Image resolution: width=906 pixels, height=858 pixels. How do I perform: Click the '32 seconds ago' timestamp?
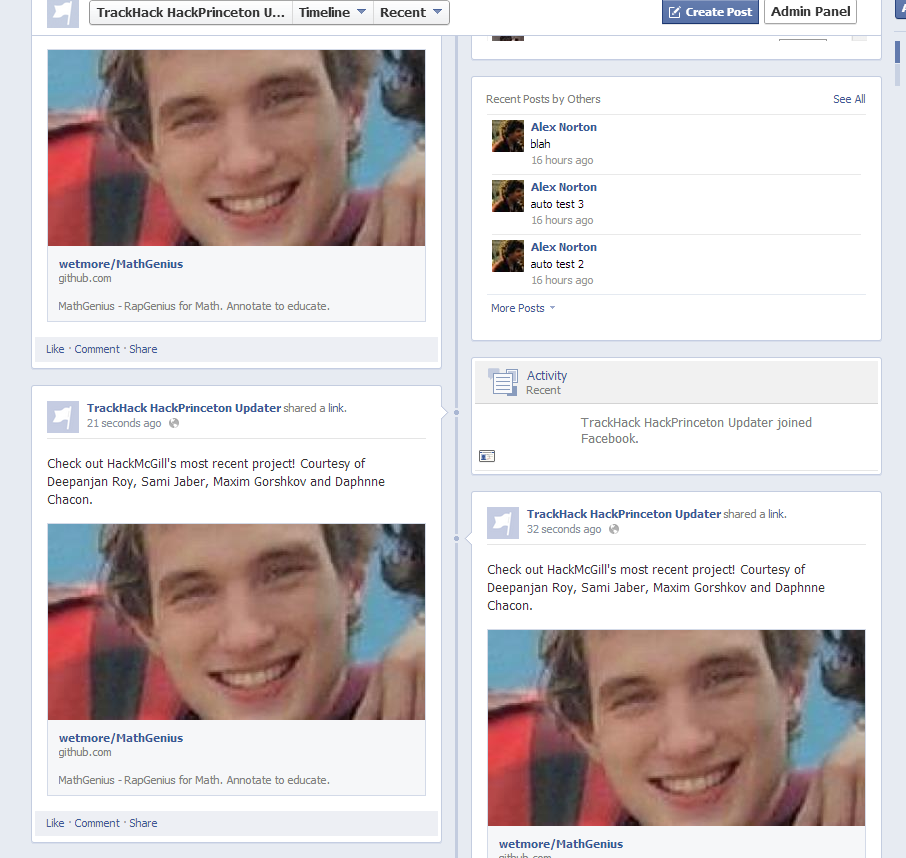click(x=563, y=529)
